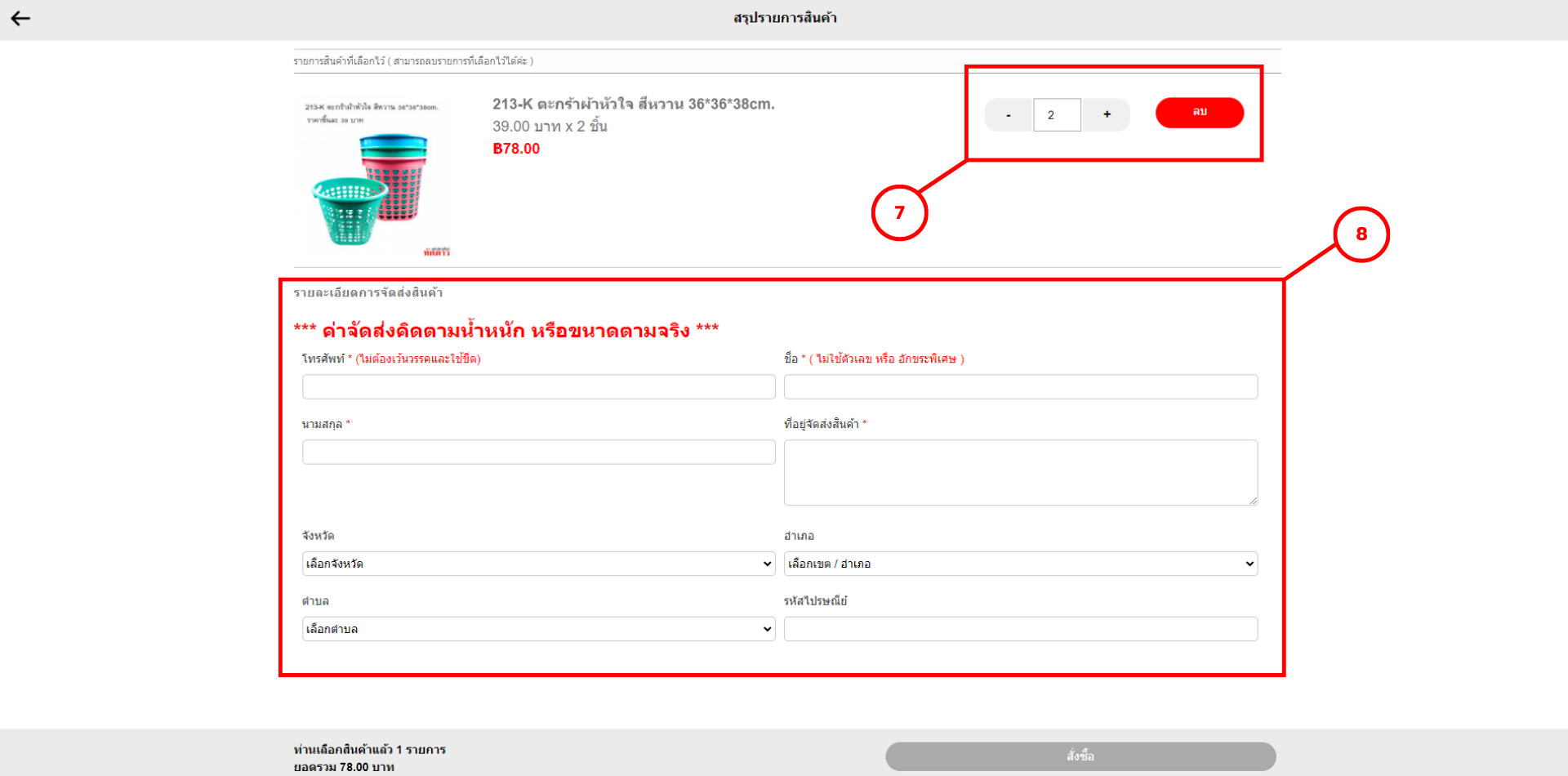The height and width of the screenshot is (776, 1568).
Task: Click the back arrow icon
Action: (x=20, y=18)
